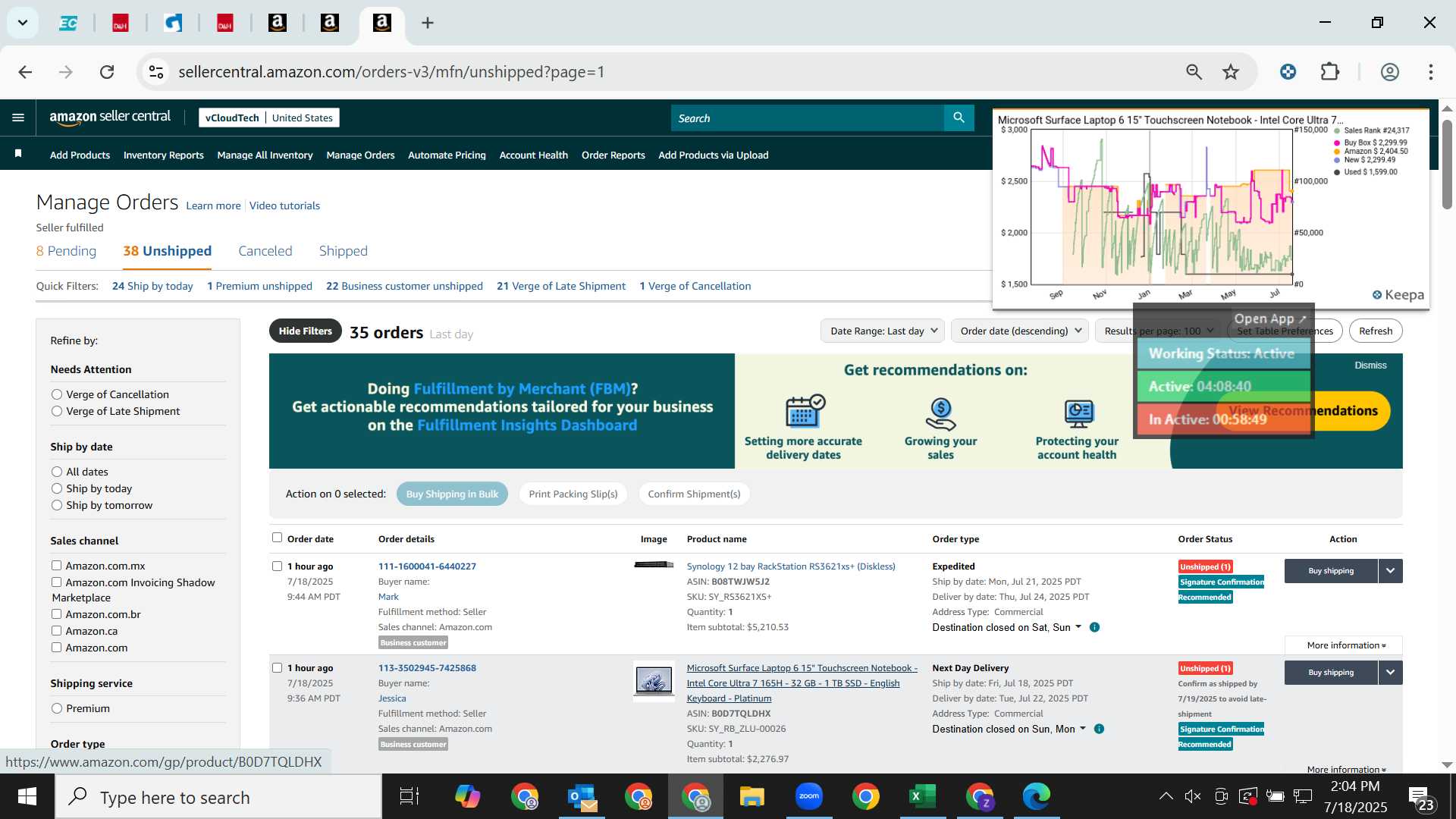Open Account Health in the nav bar
The height and width of the screenshot is (819, 1456).
[x=533, y=155]
